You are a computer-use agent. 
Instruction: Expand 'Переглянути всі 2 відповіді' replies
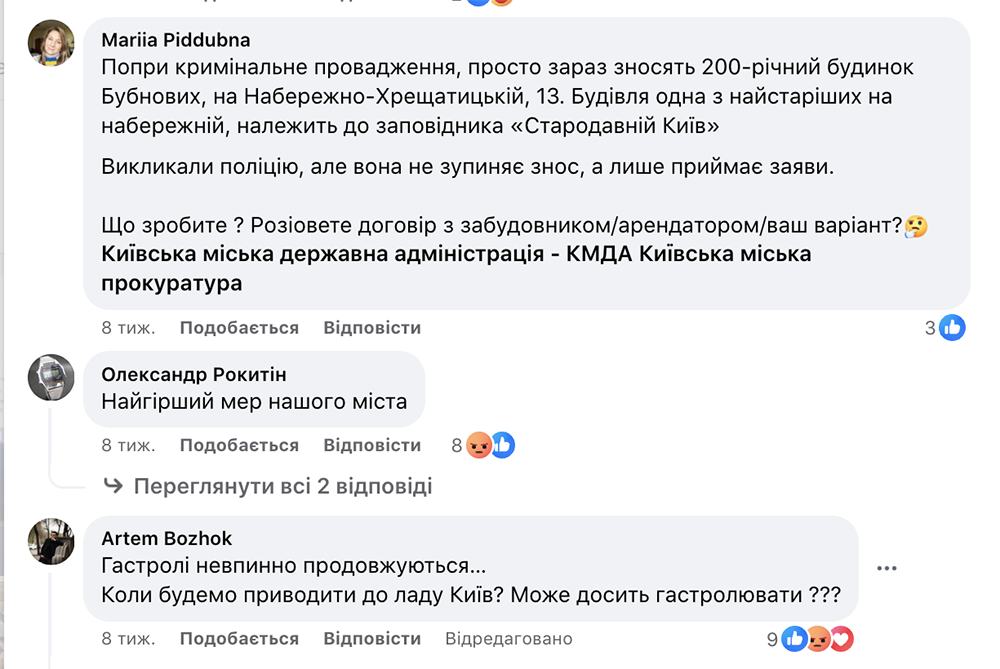coord(282,487)
